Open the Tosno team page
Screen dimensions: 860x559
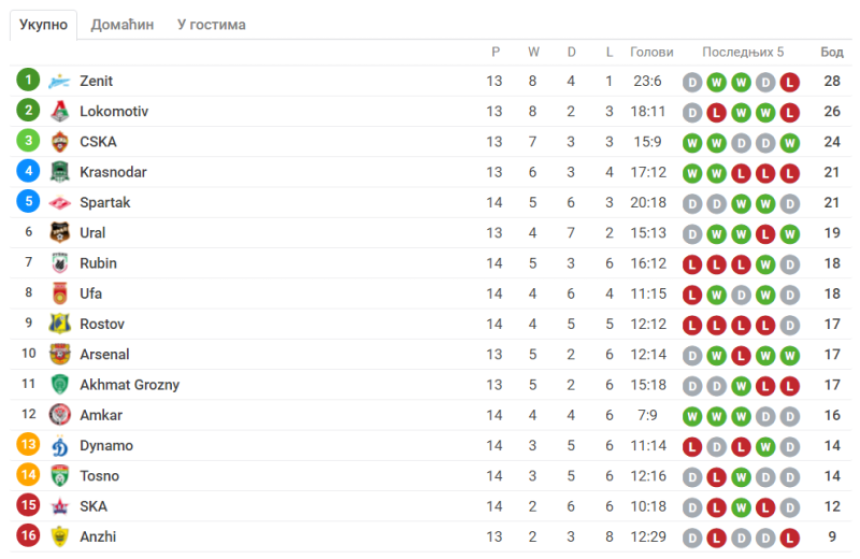(99, 476)
